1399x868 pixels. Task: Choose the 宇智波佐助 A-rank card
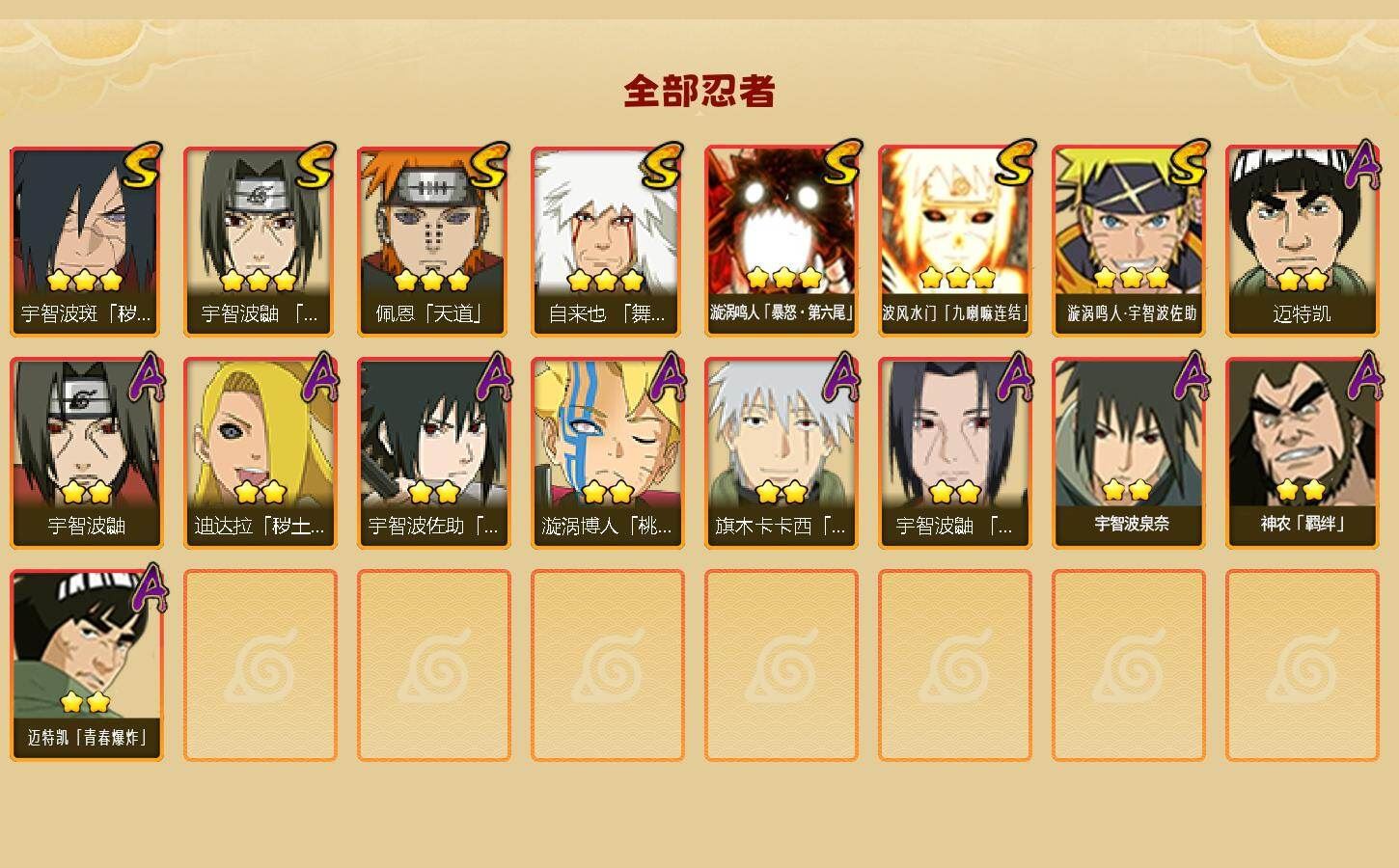click(433, 453)
